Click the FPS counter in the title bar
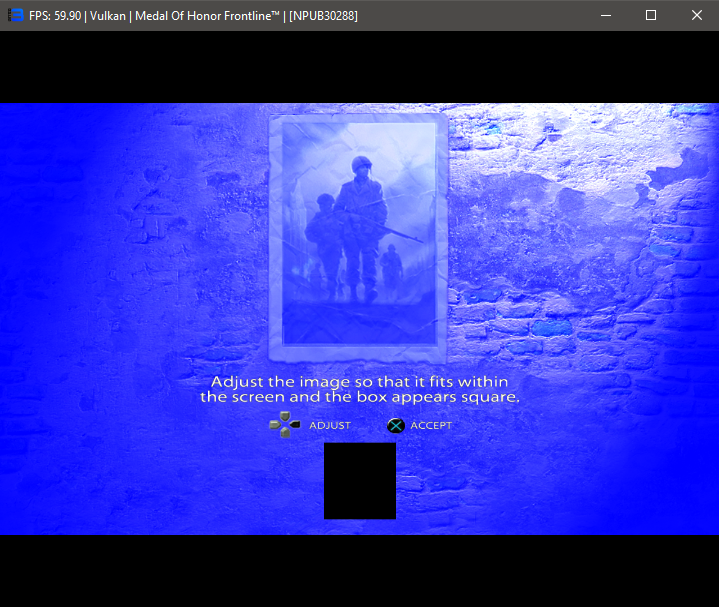Screen dimensions: 719x607 55,16
